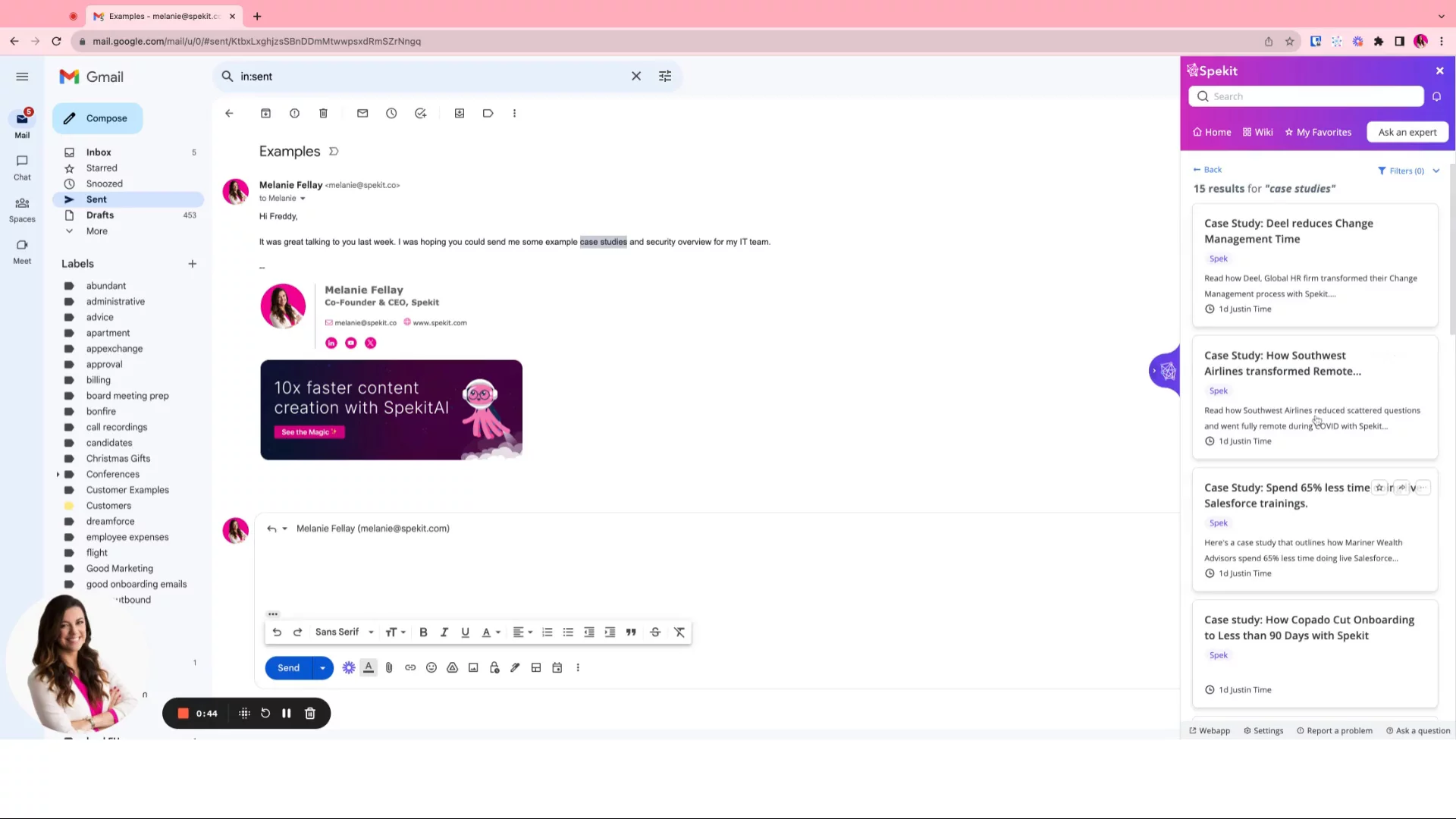1456x819 pixels.
Task: Open the text color picker
Action: click(x=491, y=632)
